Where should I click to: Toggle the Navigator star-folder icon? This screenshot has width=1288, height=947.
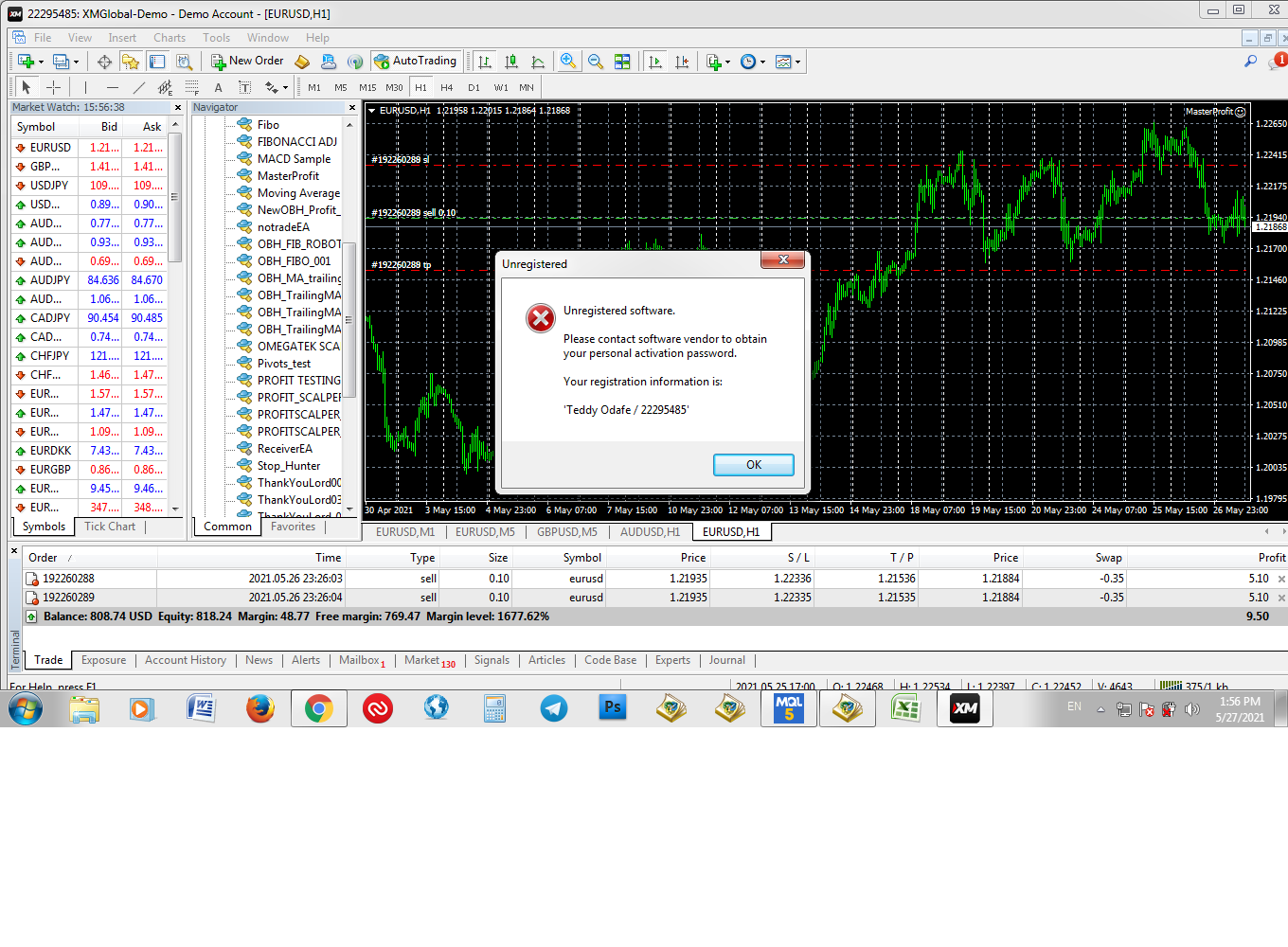tap(131, 62)
